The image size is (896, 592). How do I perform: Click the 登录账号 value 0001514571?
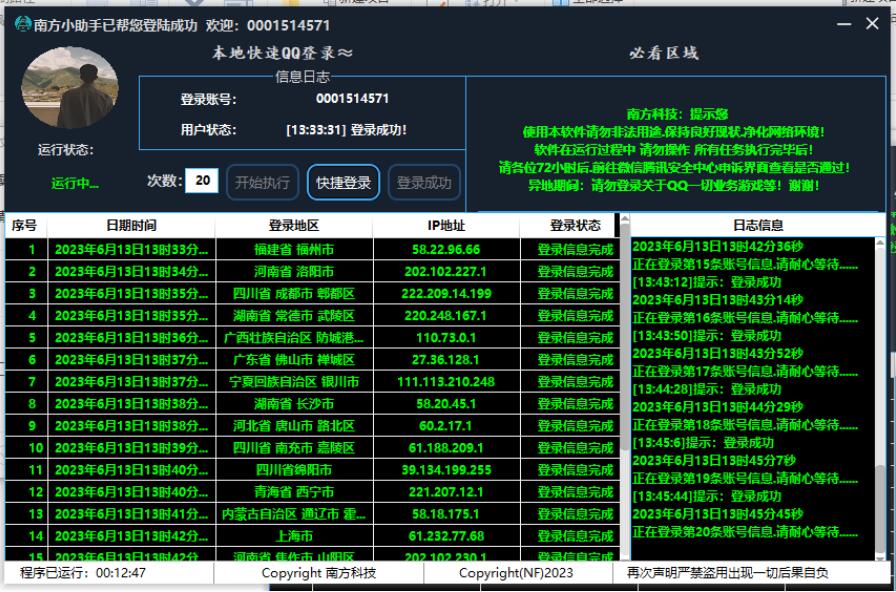[353, 98]
